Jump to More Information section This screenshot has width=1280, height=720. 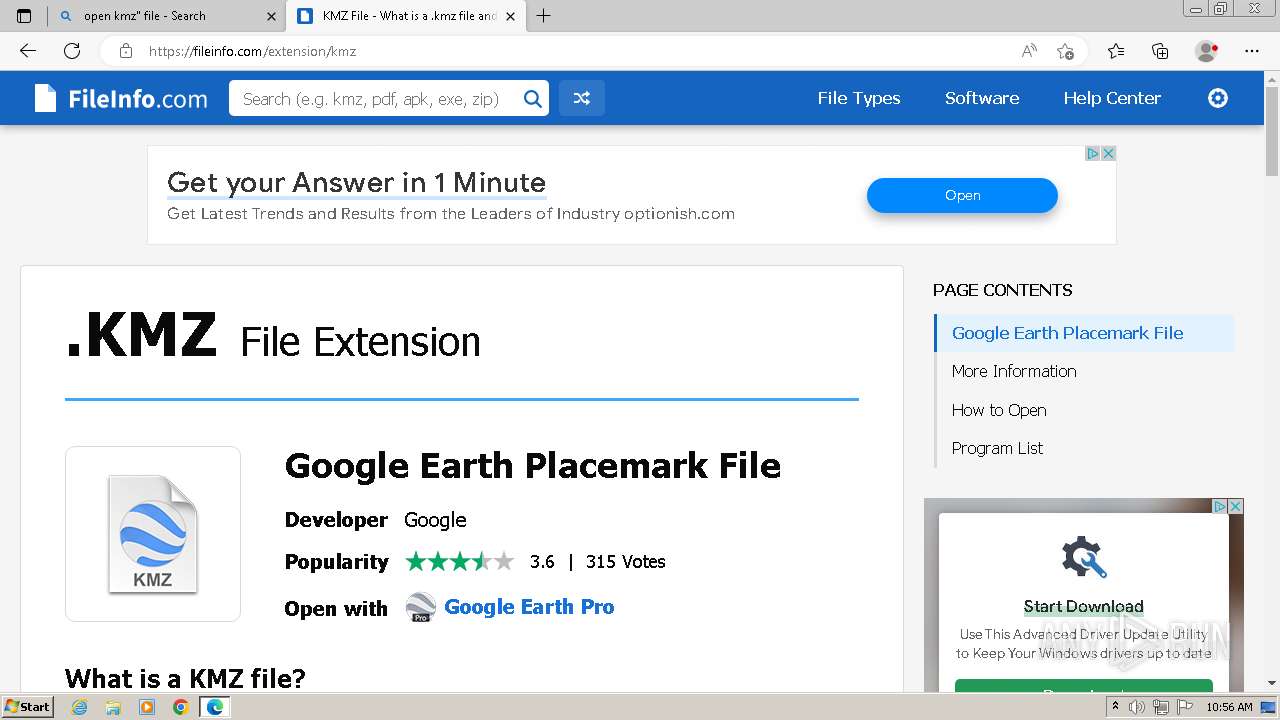tap(1014, 371)
